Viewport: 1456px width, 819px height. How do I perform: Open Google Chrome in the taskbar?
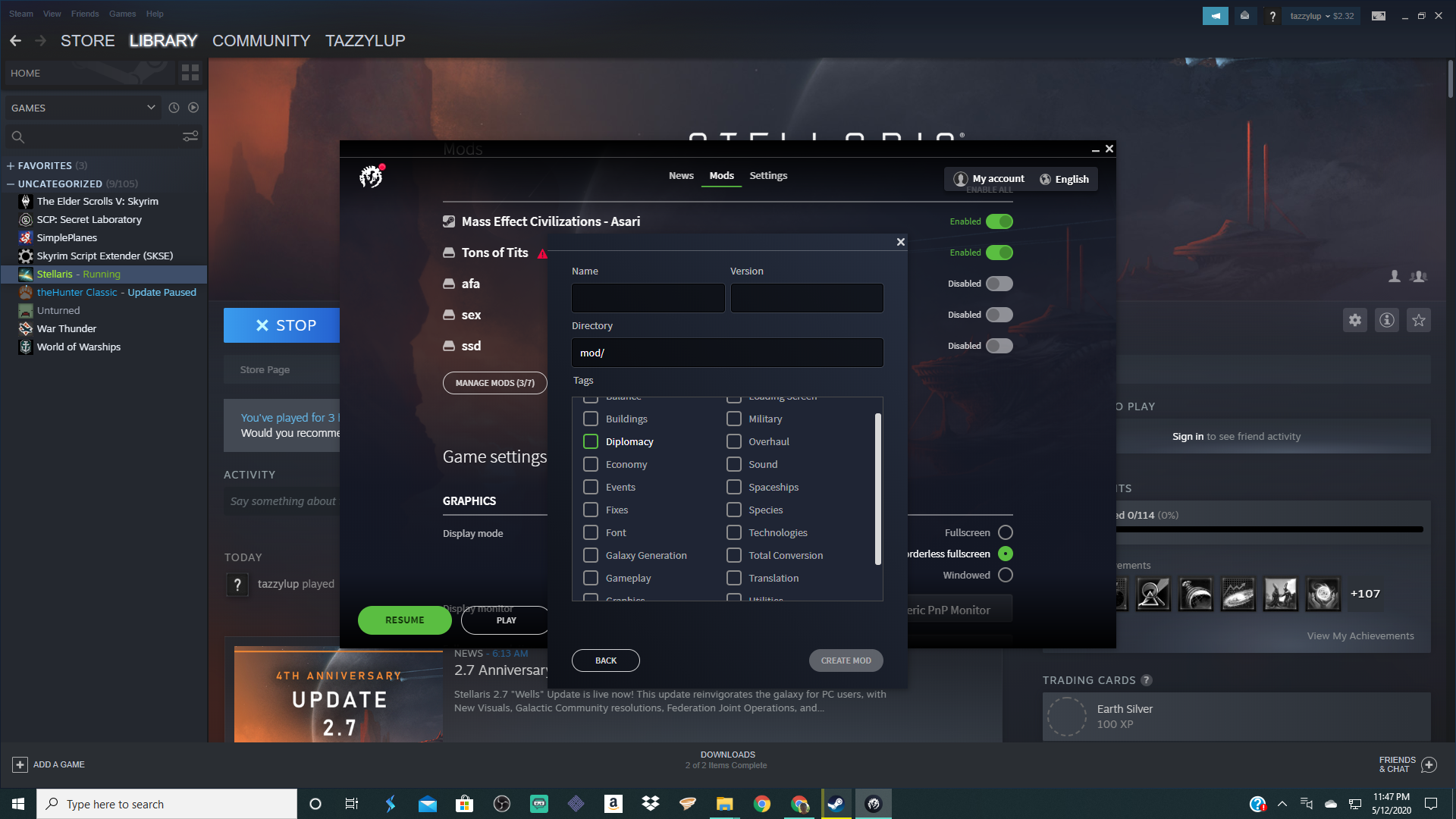(x=762, y=804)
